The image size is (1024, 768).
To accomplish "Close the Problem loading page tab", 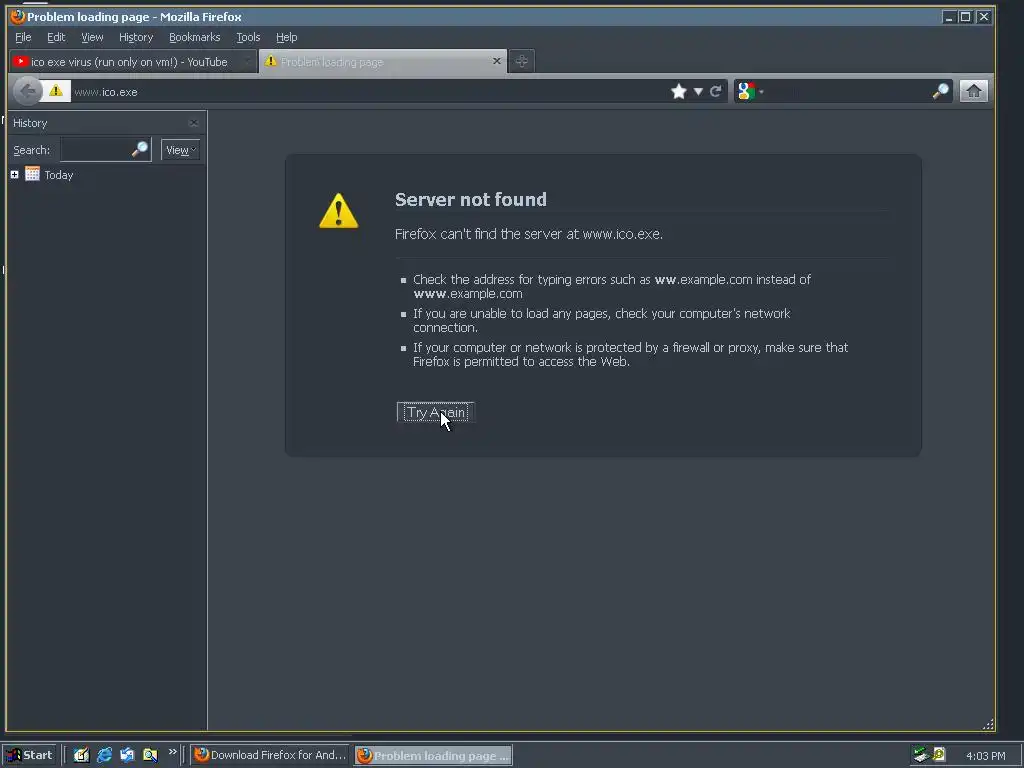I will coord(496,61).
